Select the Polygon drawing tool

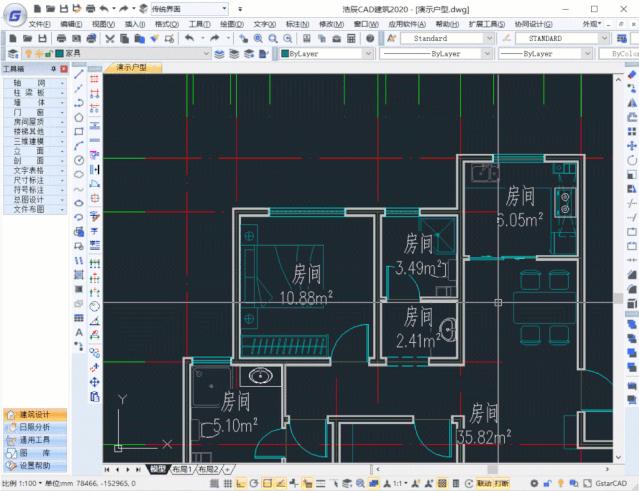pos(79,117)
